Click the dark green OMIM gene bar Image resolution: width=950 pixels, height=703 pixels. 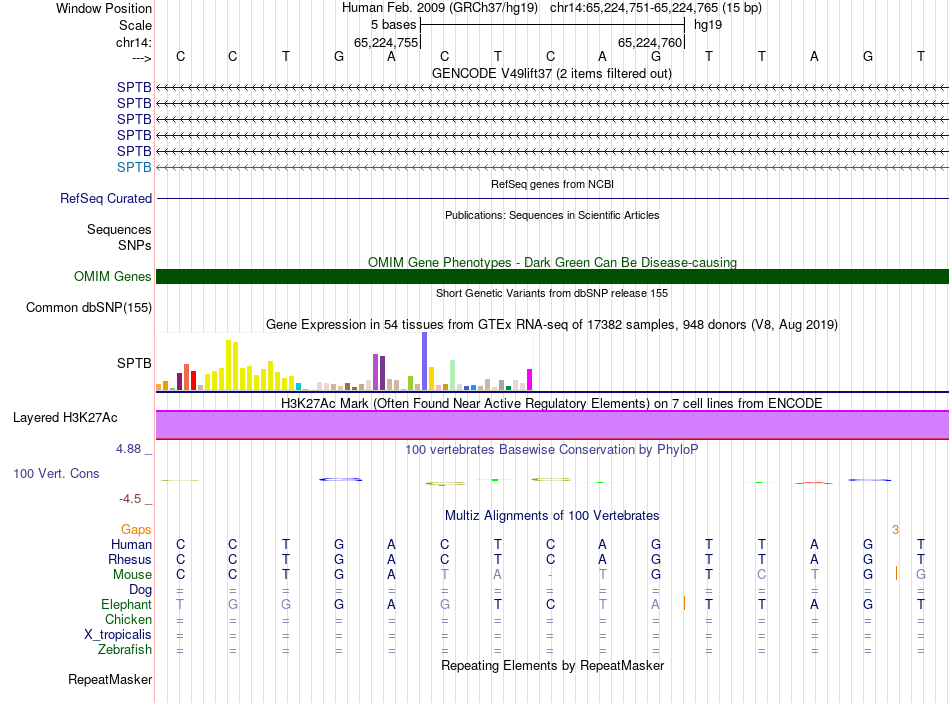(x=552, y=276)
